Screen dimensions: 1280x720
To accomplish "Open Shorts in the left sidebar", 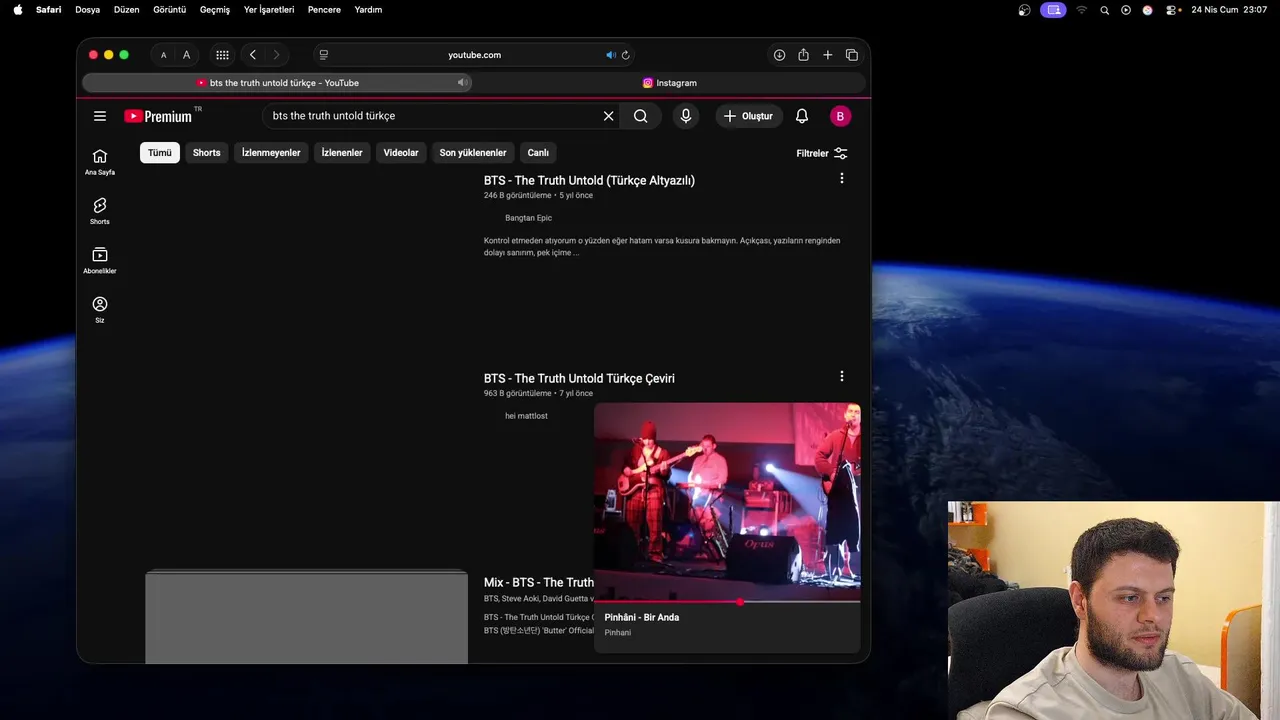I will coord(100,210).
